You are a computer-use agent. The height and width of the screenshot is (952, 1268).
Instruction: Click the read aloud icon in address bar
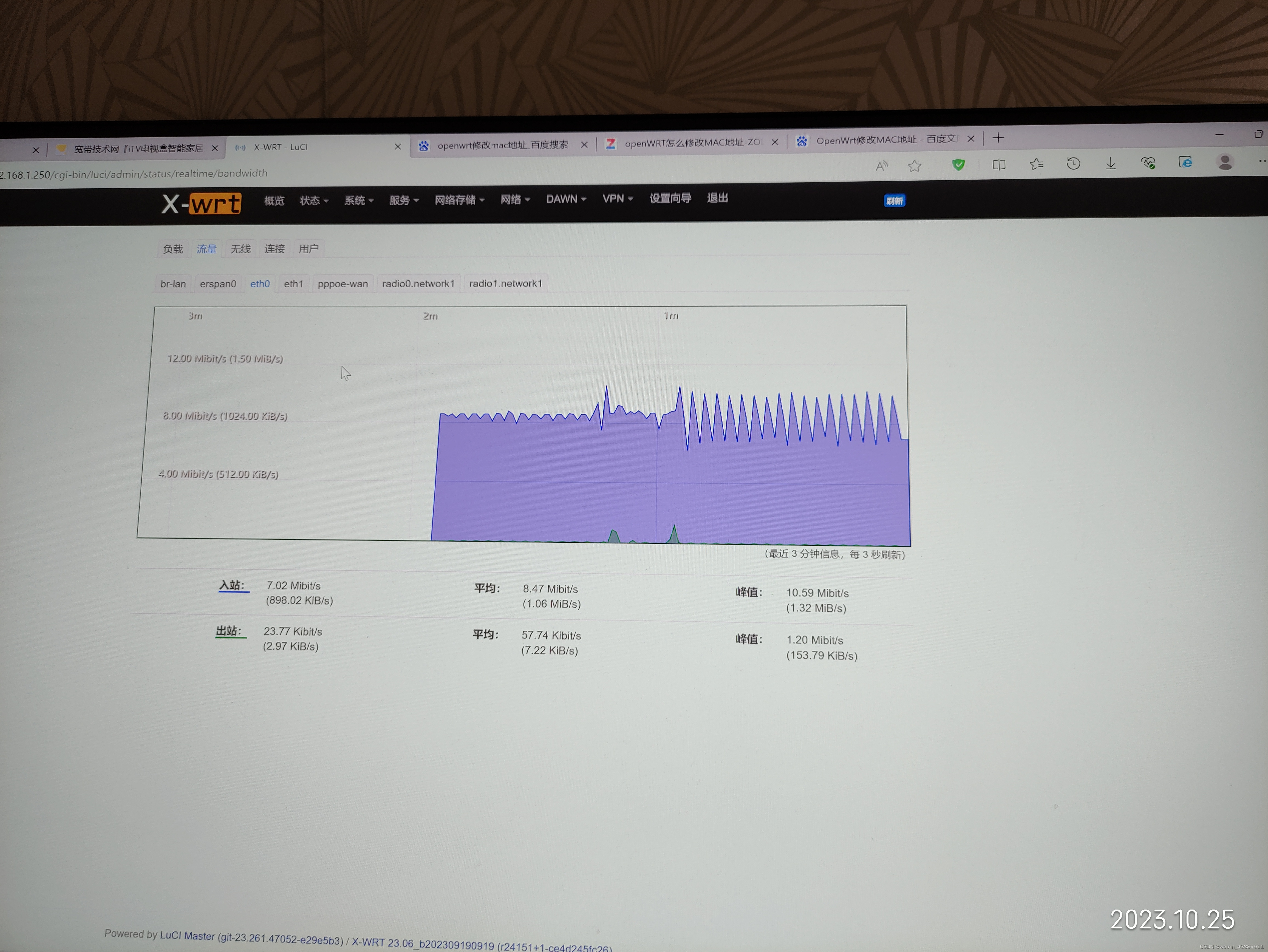click(882, 166)
